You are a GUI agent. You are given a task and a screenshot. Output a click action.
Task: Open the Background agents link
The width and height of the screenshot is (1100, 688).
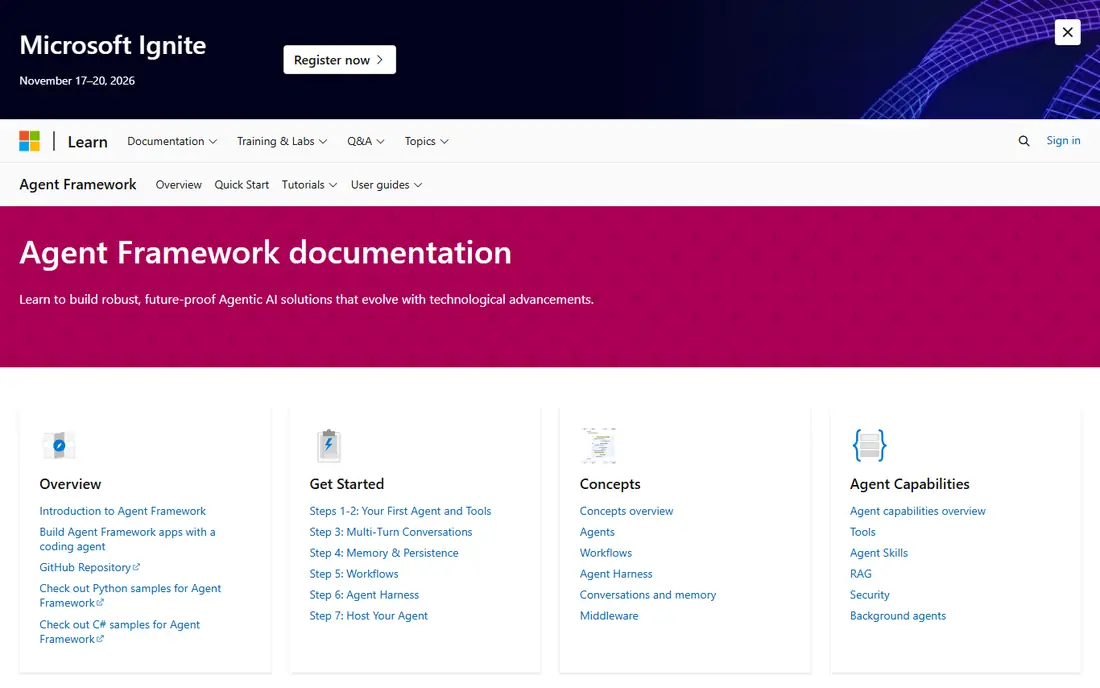[897, 616]
